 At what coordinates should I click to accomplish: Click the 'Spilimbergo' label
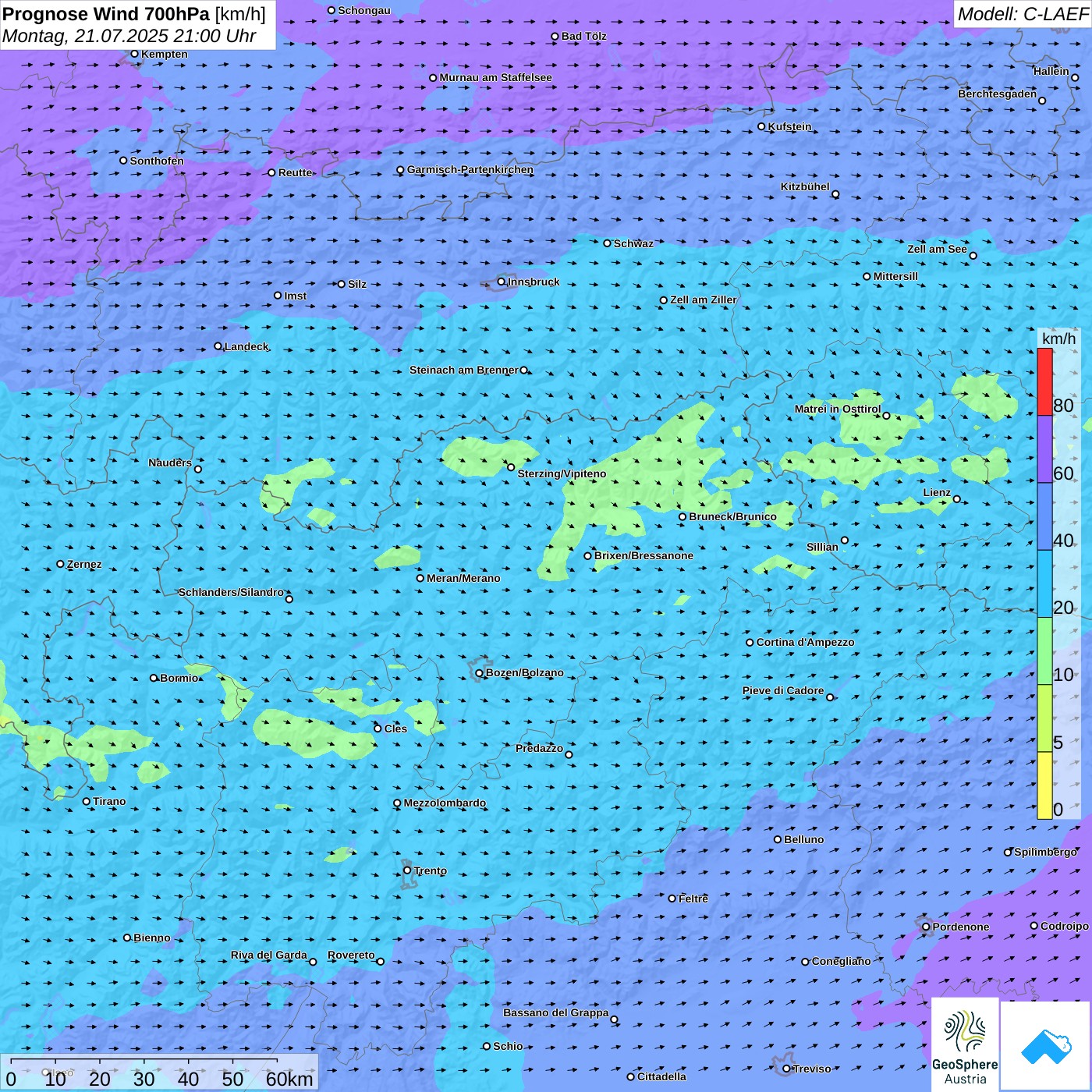(1045, 852)
